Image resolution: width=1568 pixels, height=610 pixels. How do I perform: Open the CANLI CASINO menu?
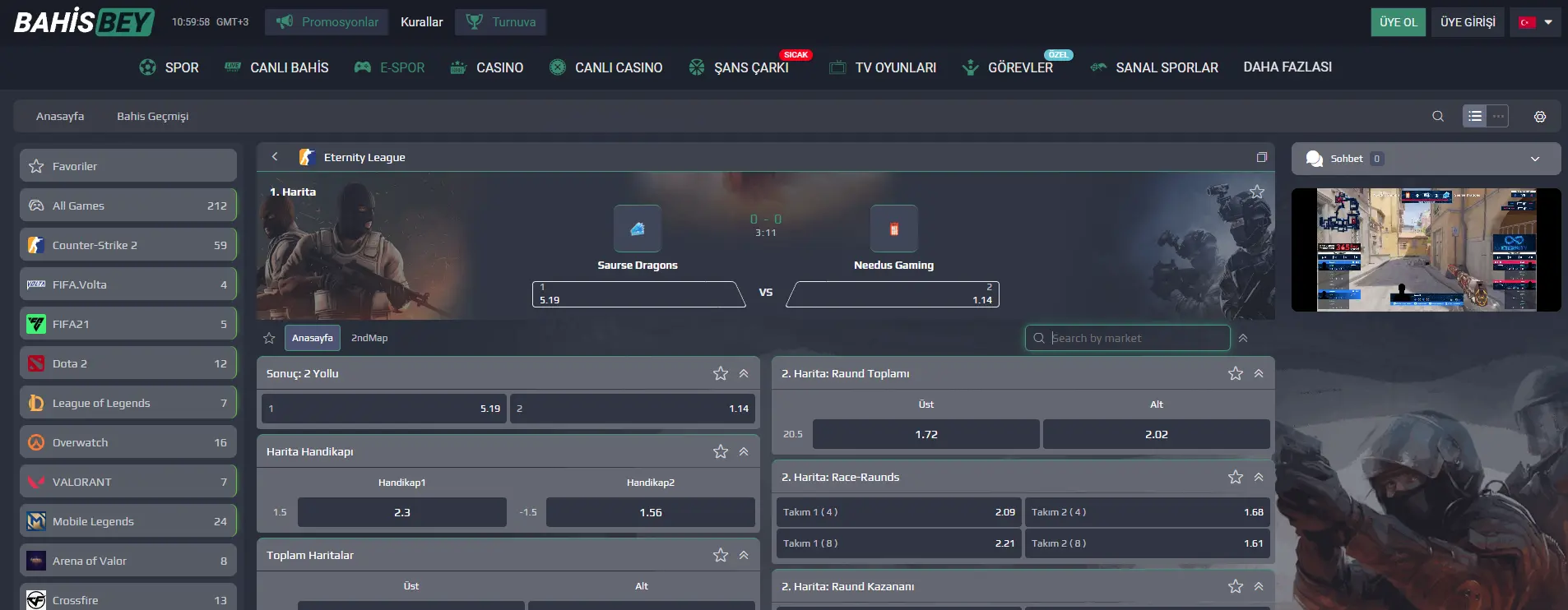point(605,67)
